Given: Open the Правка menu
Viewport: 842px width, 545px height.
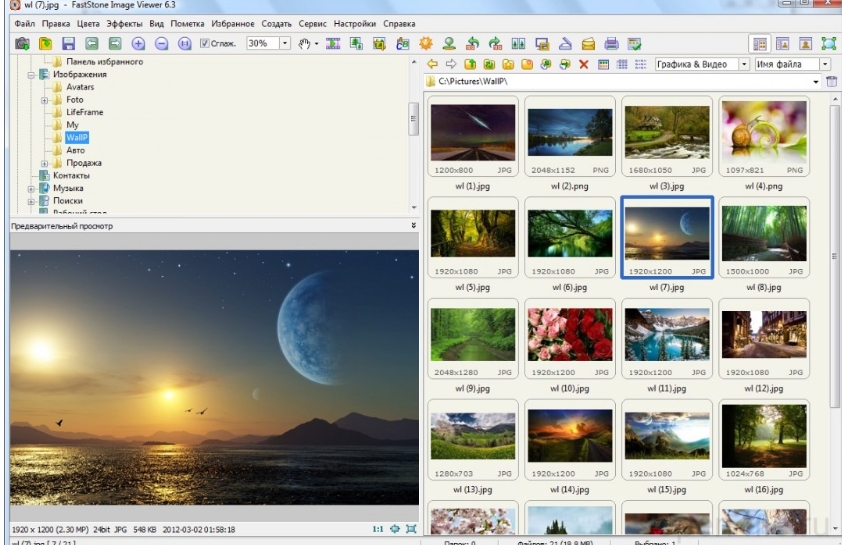Looking at the screenshot, I should 56,24.
